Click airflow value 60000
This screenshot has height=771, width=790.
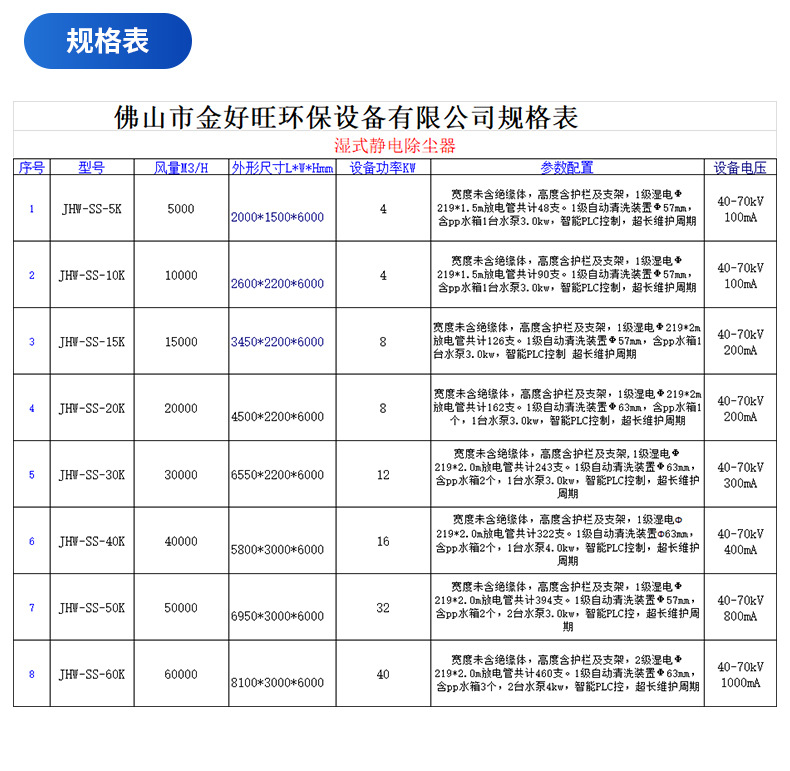[181, 674]
